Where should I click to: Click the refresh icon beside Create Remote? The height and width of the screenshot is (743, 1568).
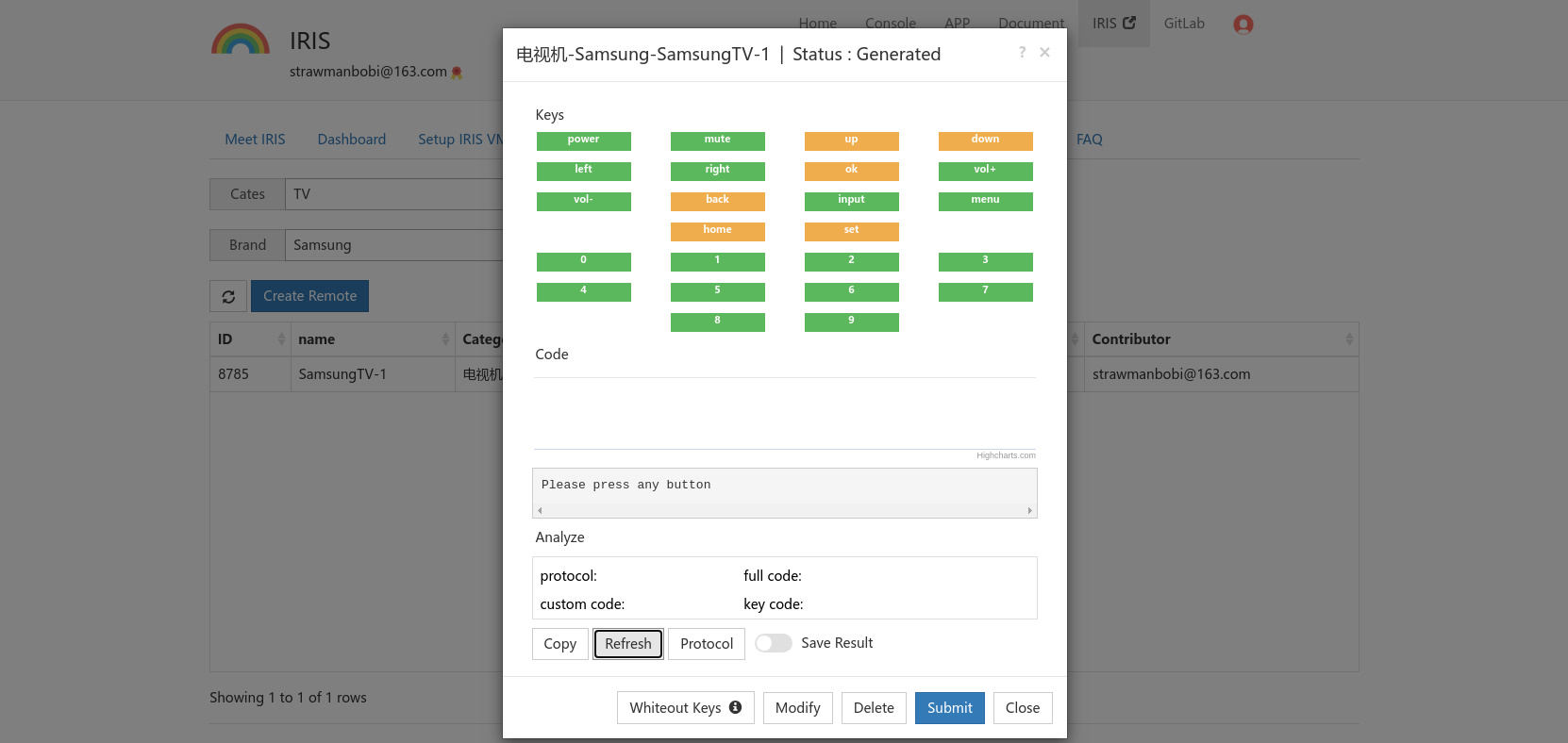(228, 297)
